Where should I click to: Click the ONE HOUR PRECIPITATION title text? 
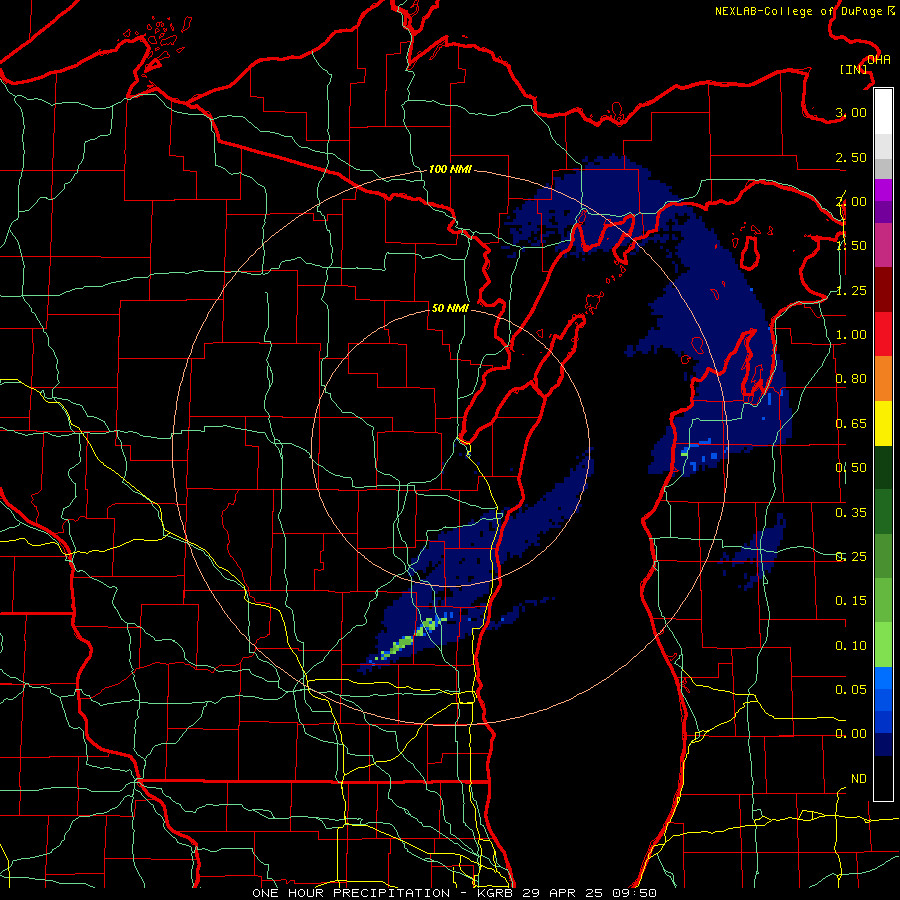(x=351, y=893)
